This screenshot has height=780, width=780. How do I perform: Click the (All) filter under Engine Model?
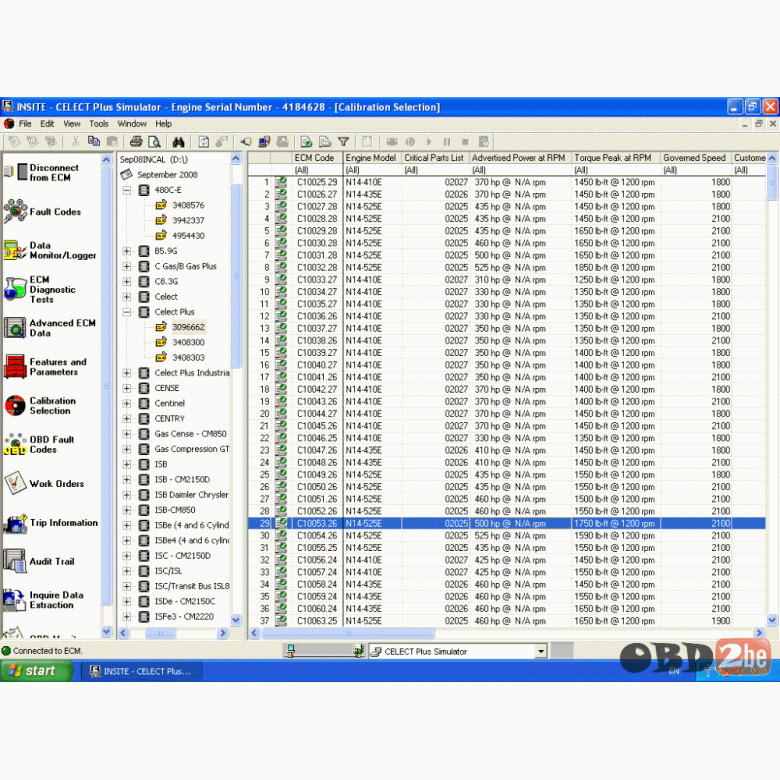(372, 170)
